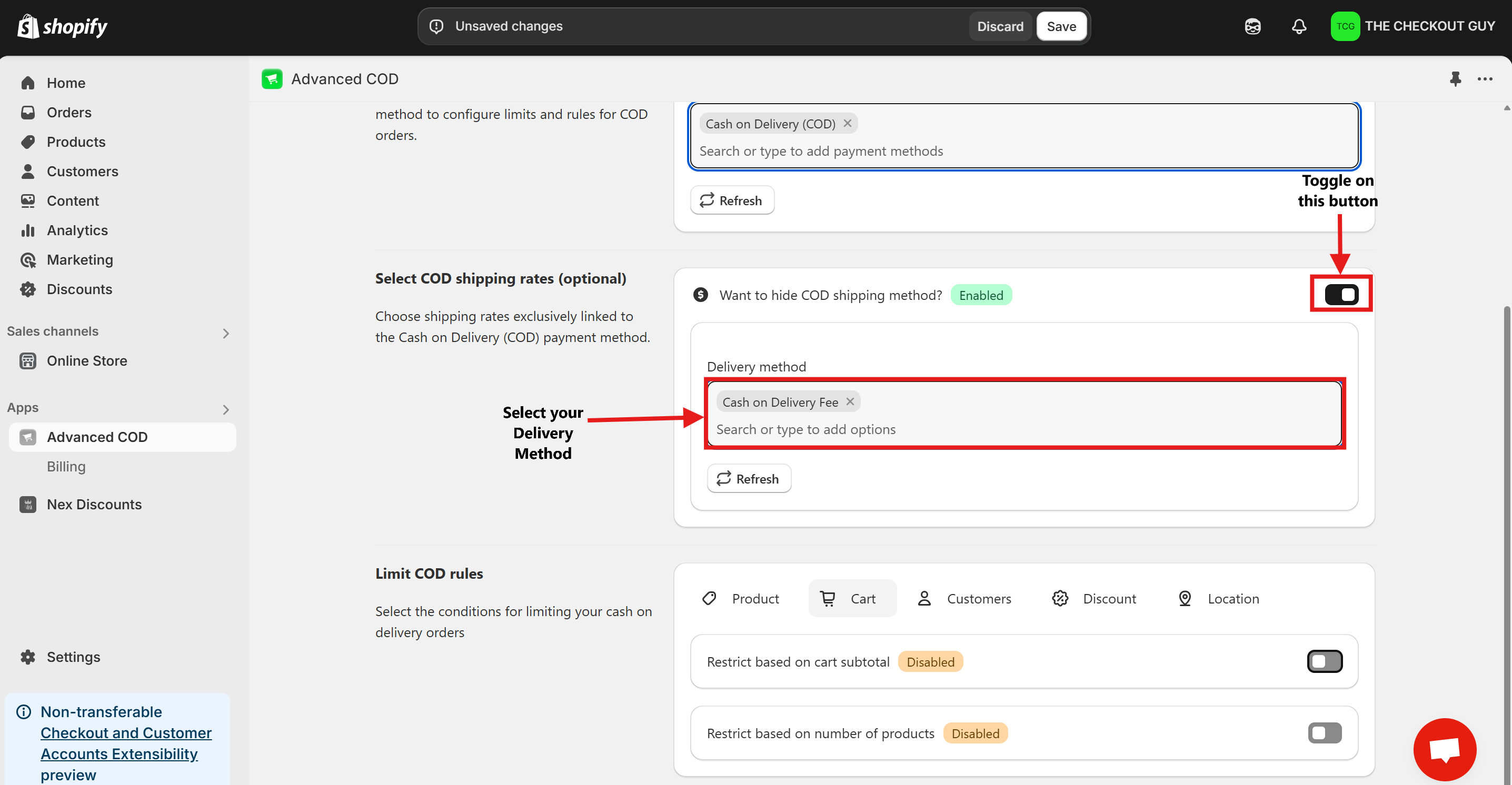The height and width of the screenshot is (785, 1512).
Task: Click the Shopify logo
Action: pyautogui.click(x=62, y=26)
